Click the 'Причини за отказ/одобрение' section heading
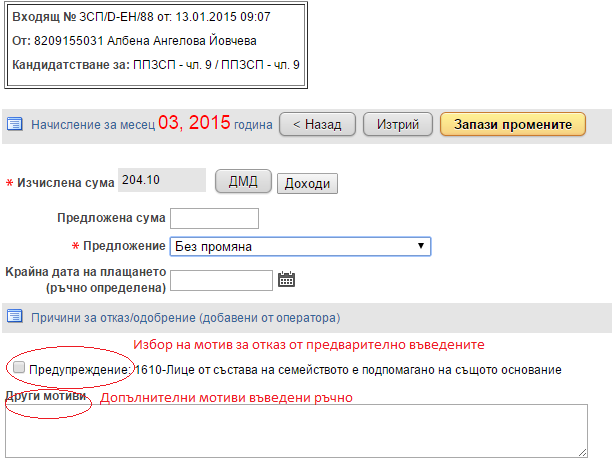This screenshot has width=612, height=468. (x=186, y=318)
